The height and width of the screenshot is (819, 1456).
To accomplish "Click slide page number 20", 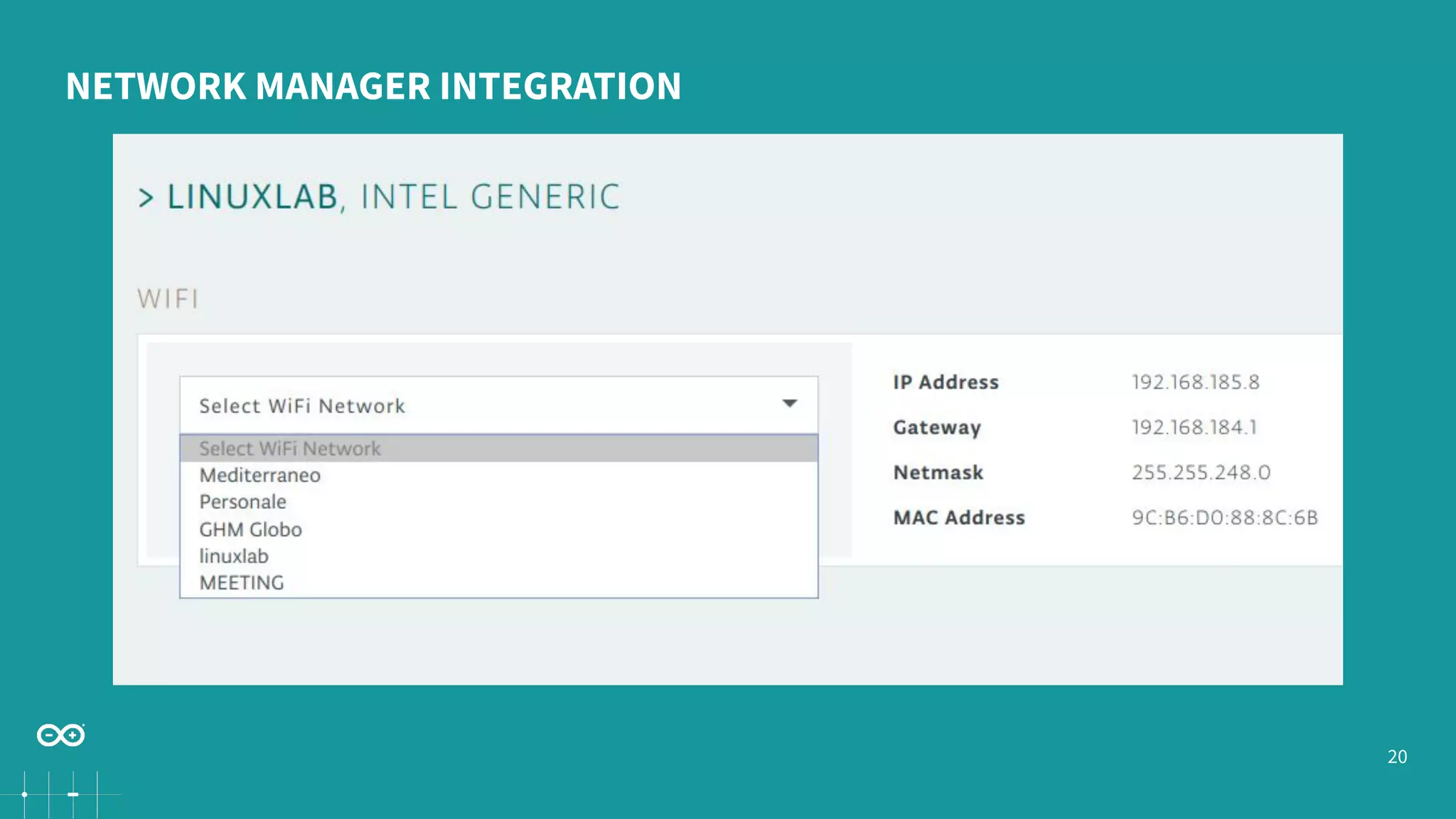I will (1397, 756).
